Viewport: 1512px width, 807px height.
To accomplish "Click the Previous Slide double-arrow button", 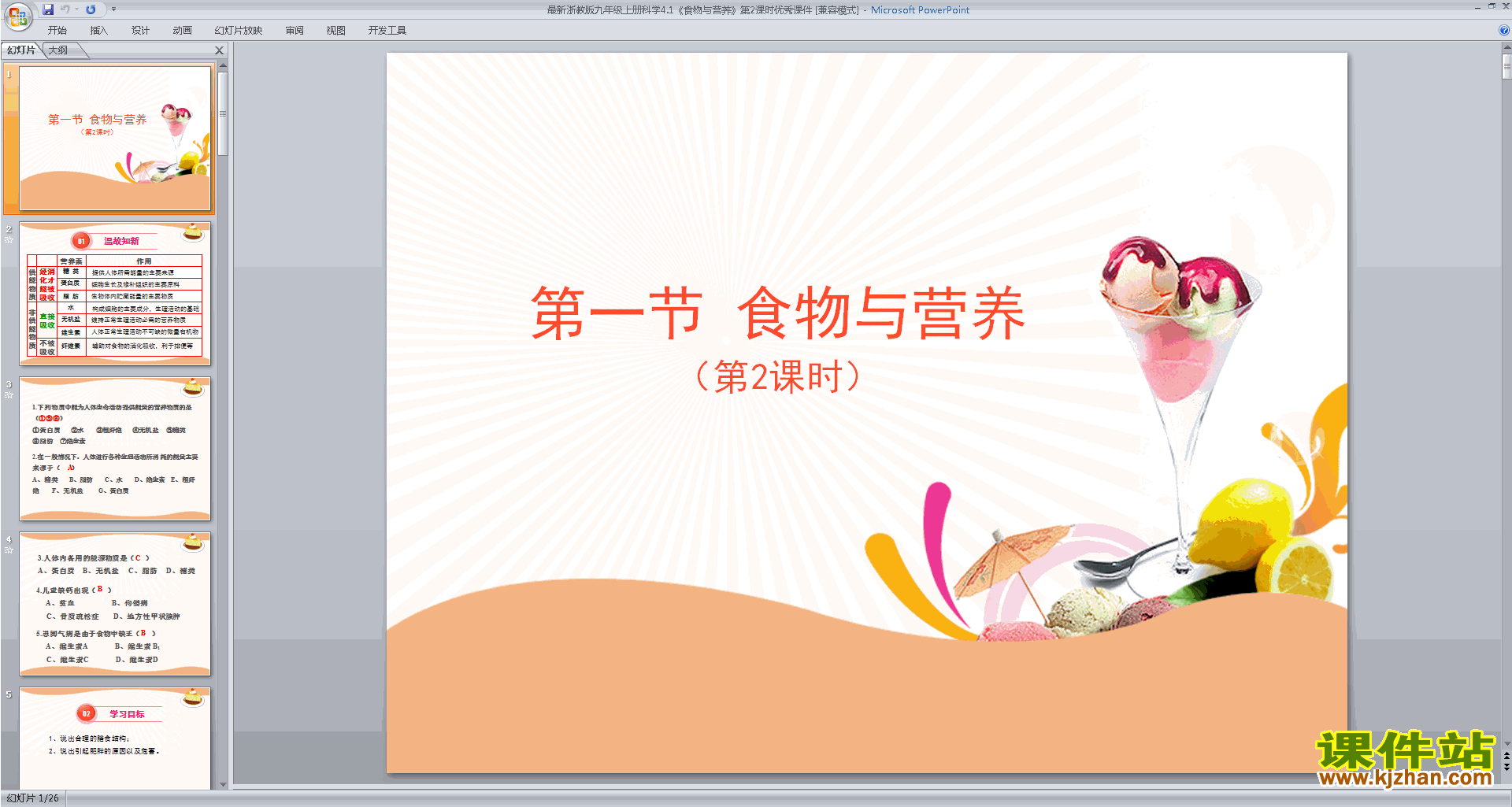I will [x=1506, y=756].
